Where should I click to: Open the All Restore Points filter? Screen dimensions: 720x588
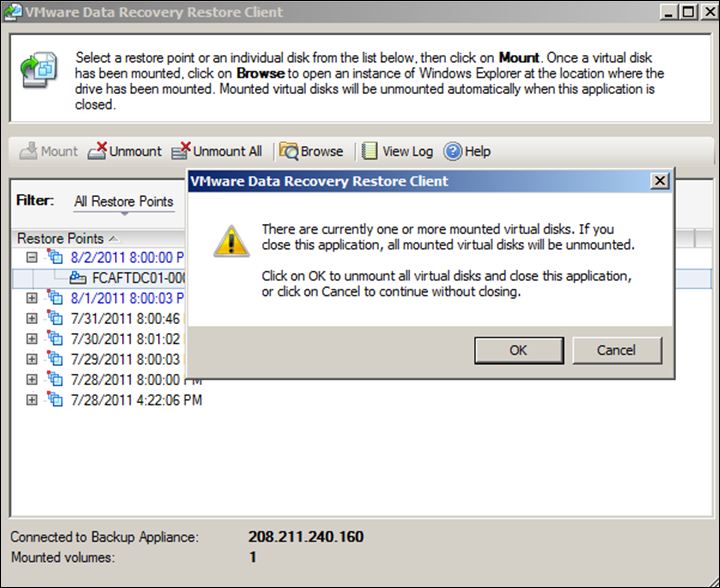pos(123,202)
